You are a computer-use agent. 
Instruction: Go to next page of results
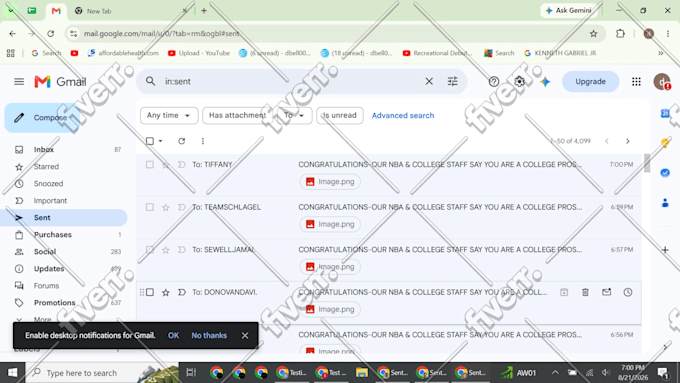point(628,141)
